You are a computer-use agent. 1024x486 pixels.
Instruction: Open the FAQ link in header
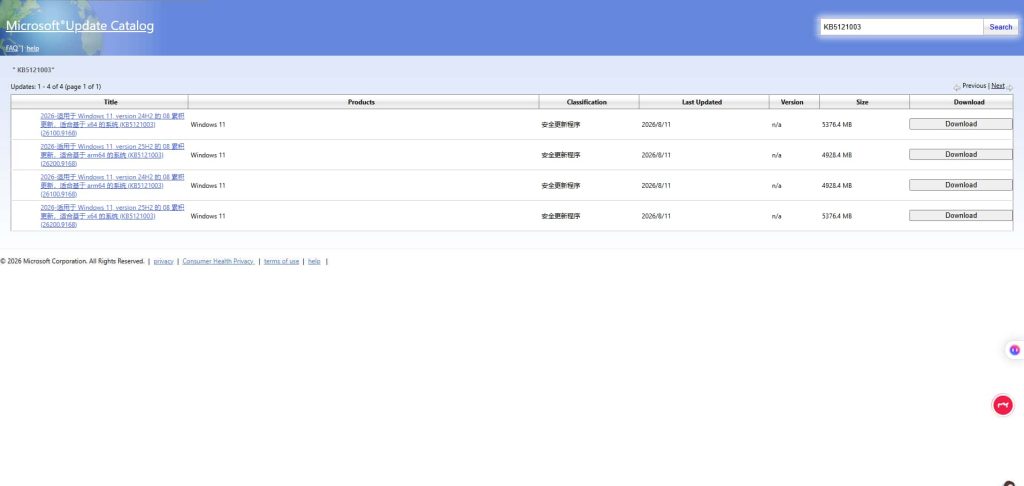tap(12, 48)
